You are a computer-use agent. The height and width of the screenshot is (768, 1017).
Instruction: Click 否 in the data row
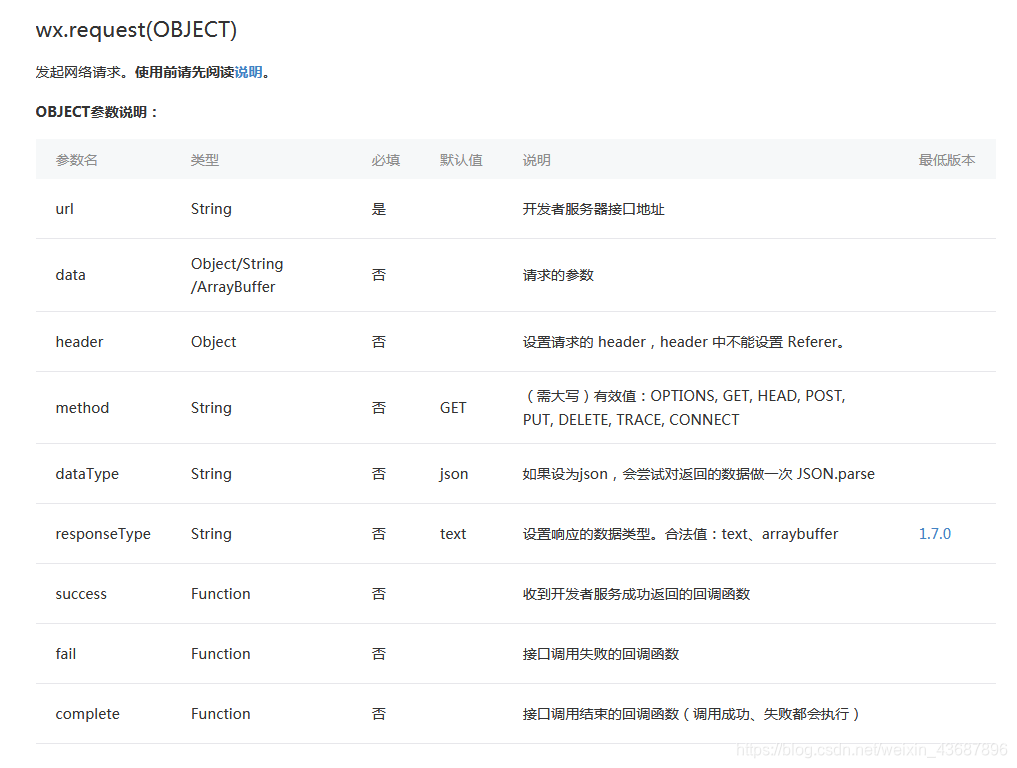[x=379, y=275]
